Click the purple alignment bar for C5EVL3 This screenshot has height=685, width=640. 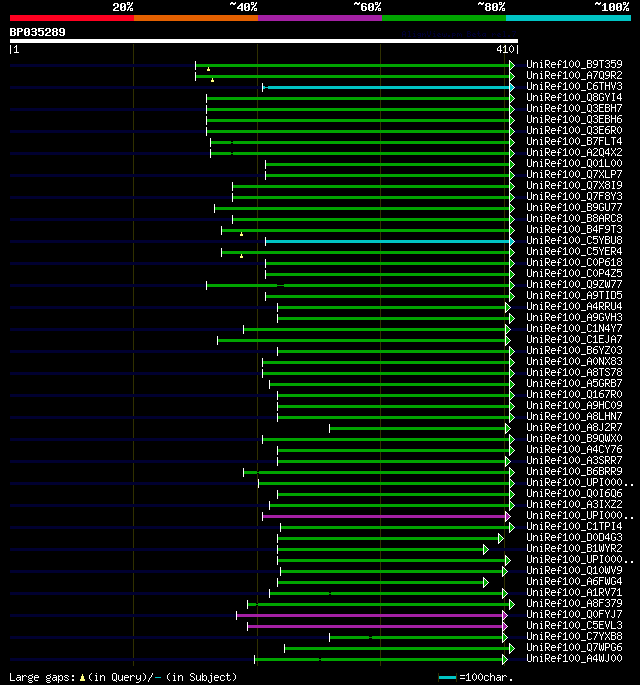pos(375,626)
